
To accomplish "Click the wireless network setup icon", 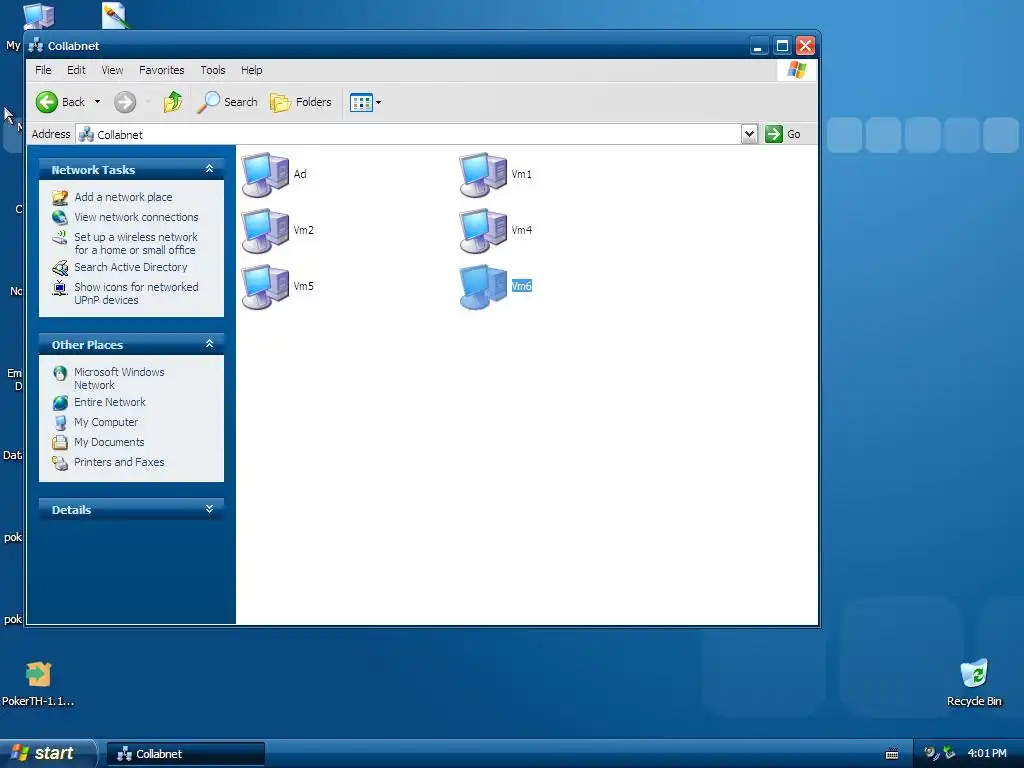I will click(60, 238).
